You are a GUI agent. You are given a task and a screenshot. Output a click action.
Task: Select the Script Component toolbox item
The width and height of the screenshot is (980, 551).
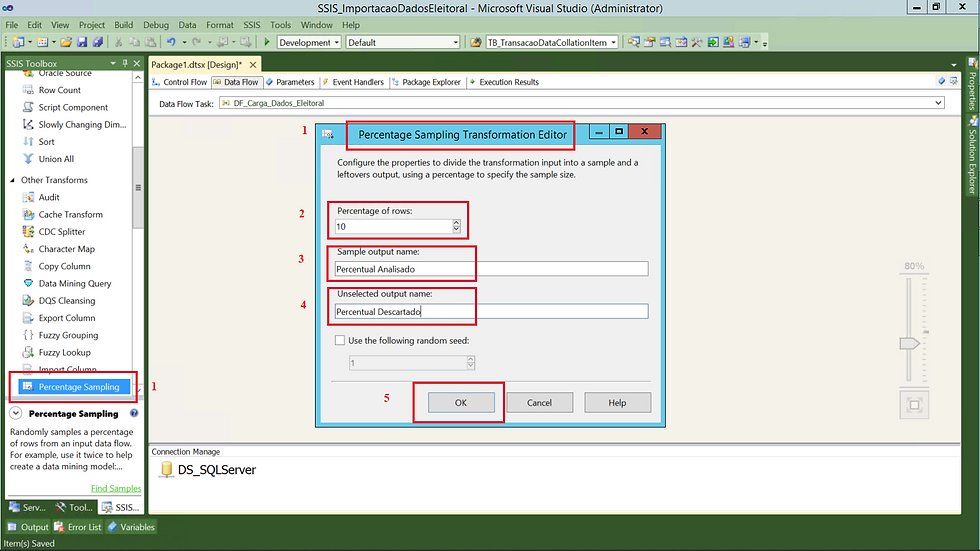[73, 107]
